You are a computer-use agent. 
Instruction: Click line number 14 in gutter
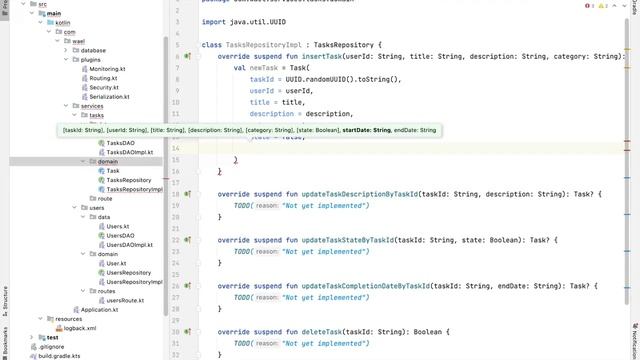(176, 148)
